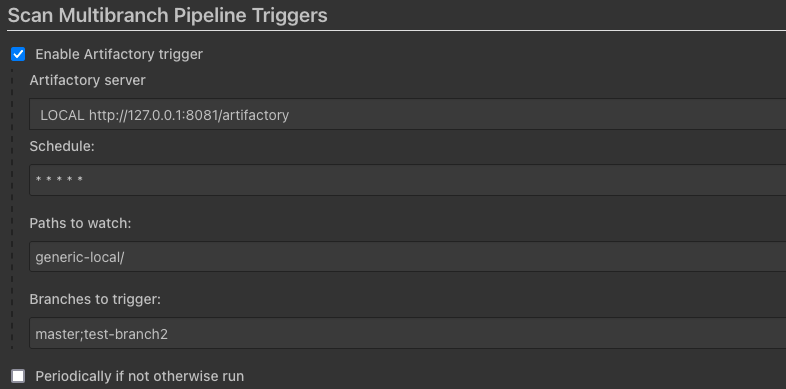Image resolution: width=786 pixels, height=389 pixels.
Task: Click the 'Scan Multibranch Pipeline Triggers' heading
Action: 167,16
